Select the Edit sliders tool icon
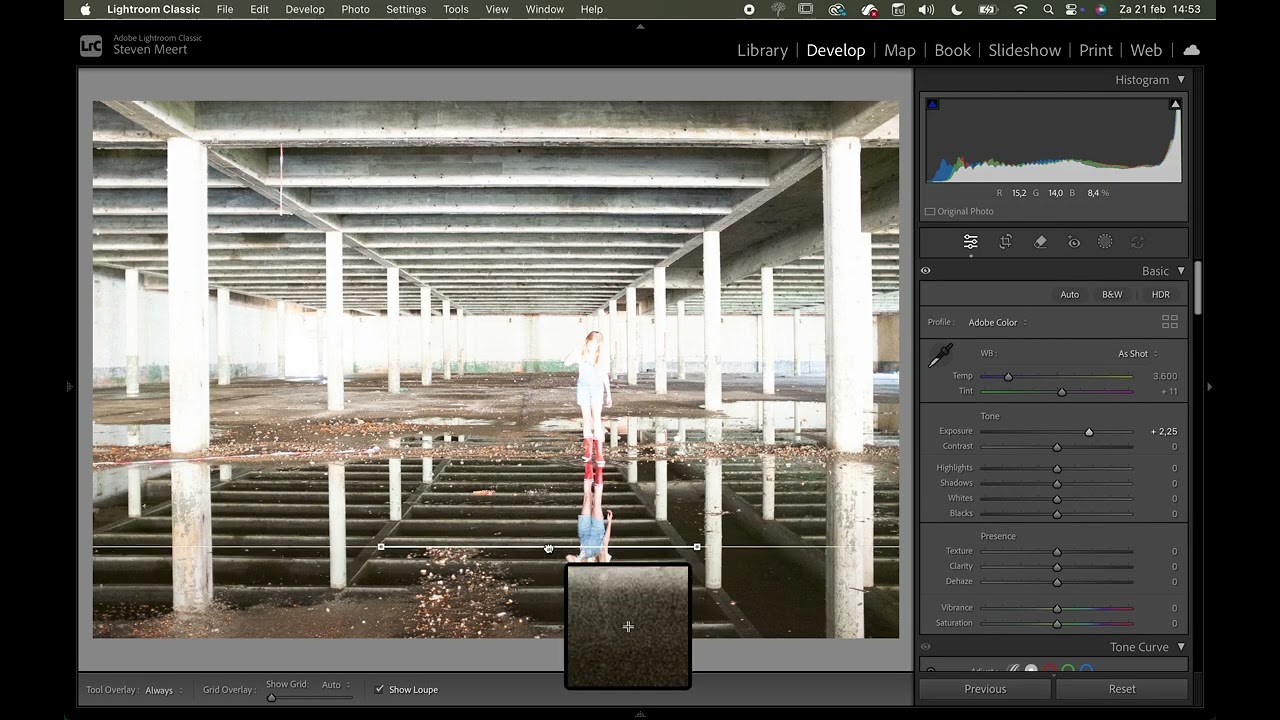The height and width of the screenshot is (720, 1280). point(970,242)
